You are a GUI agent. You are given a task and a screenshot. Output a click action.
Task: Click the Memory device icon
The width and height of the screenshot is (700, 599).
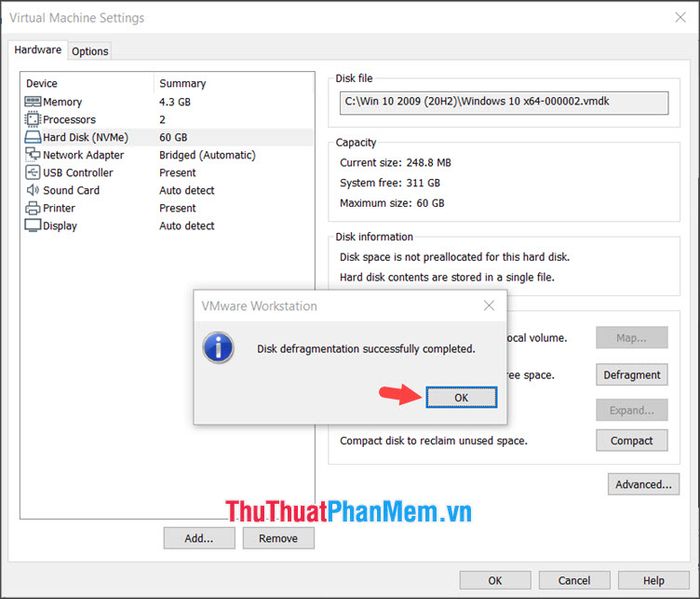point(33,102)
